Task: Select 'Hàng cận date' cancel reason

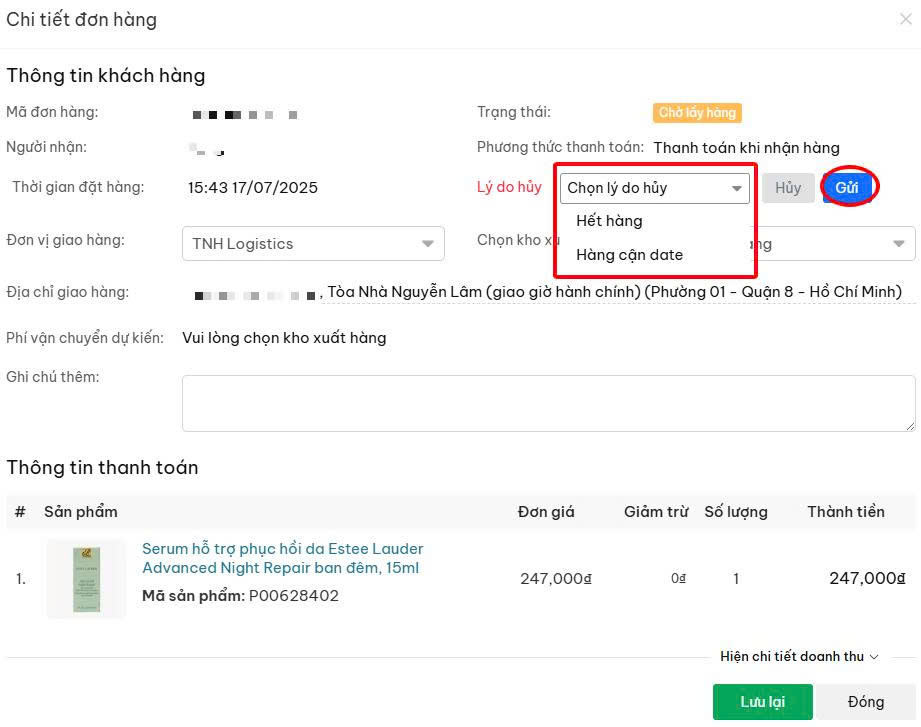Action: 629,255
